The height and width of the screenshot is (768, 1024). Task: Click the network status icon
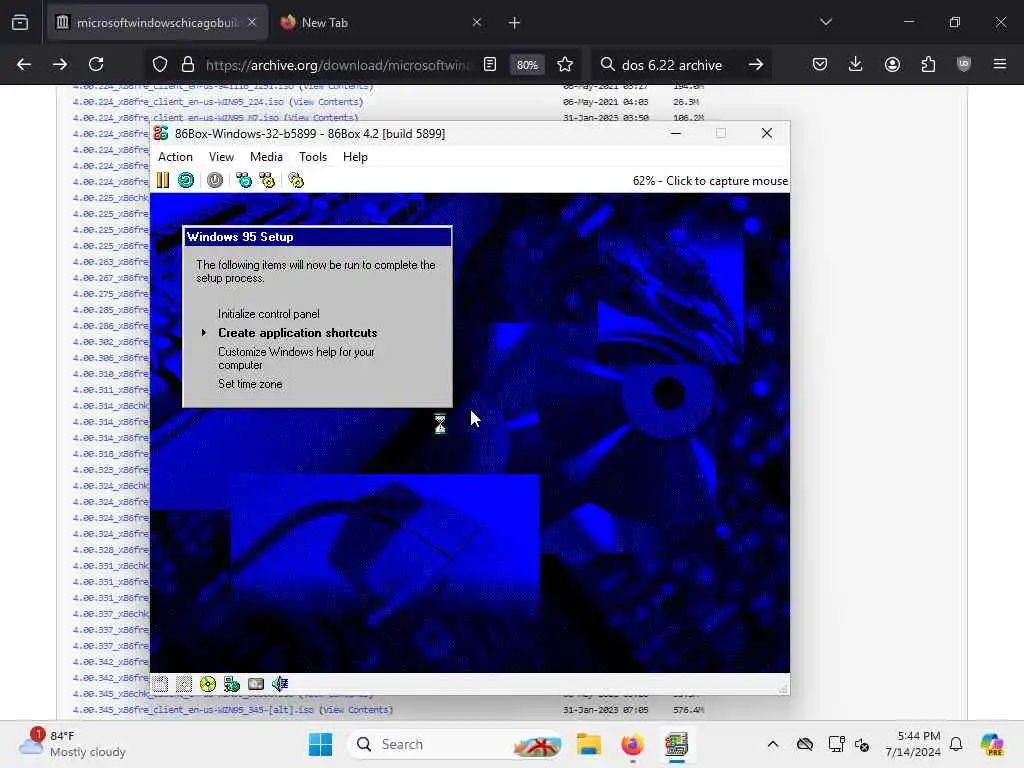click(x=232, y=684)
